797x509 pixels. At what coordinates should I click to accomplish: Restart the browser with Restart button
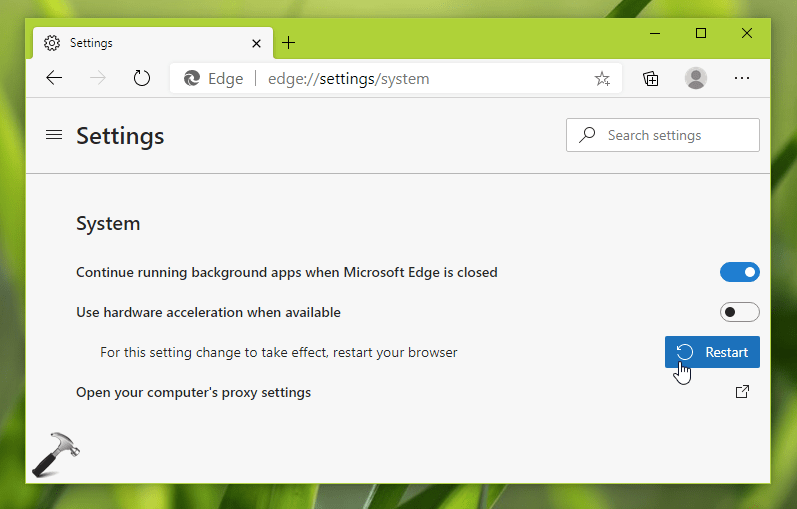[x=712, y=352]
